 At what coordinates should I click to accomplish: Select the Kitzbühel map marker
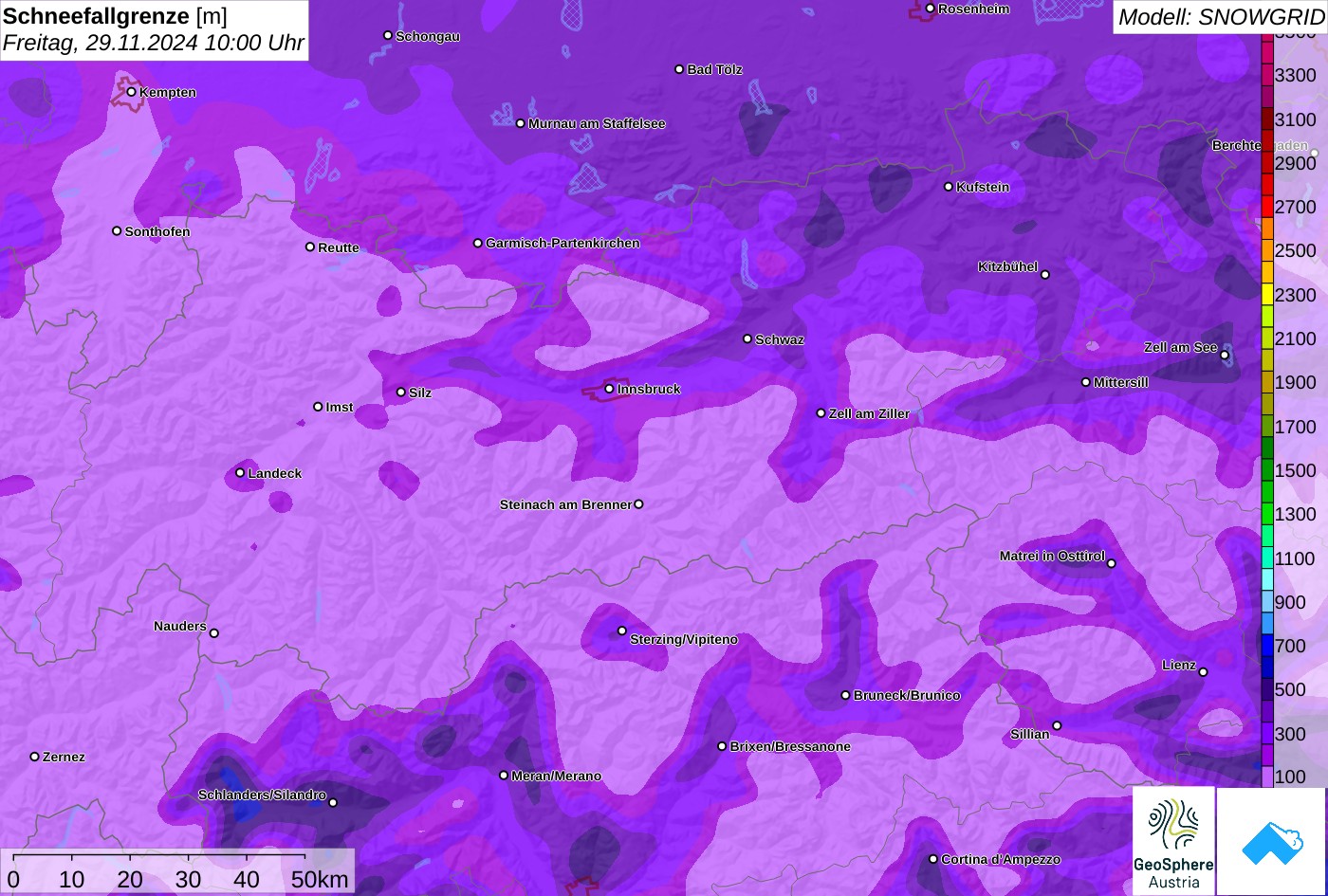point(1045,275)
